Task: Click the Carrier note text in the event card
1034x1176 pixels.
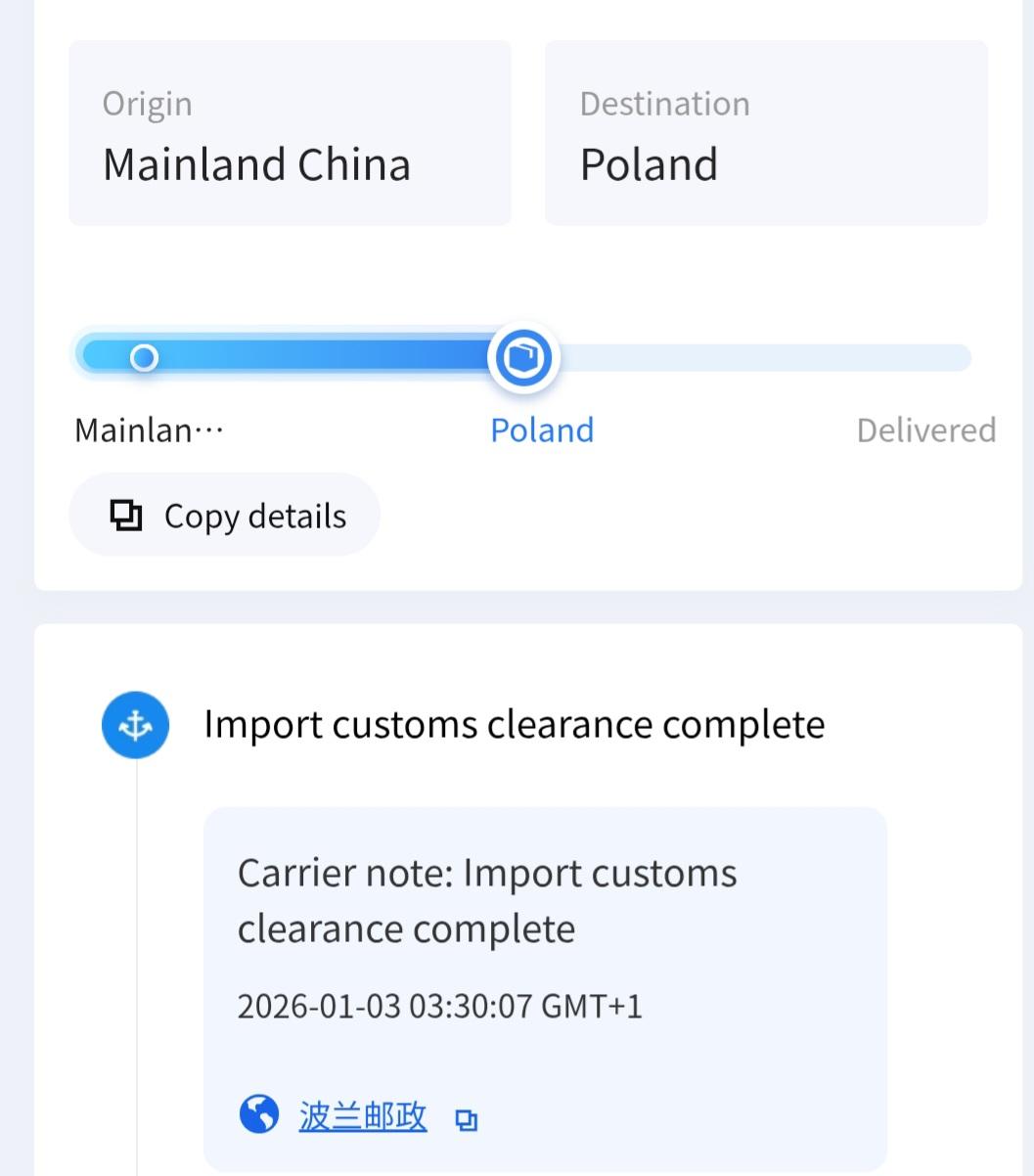Action: (x=487, y=900)
